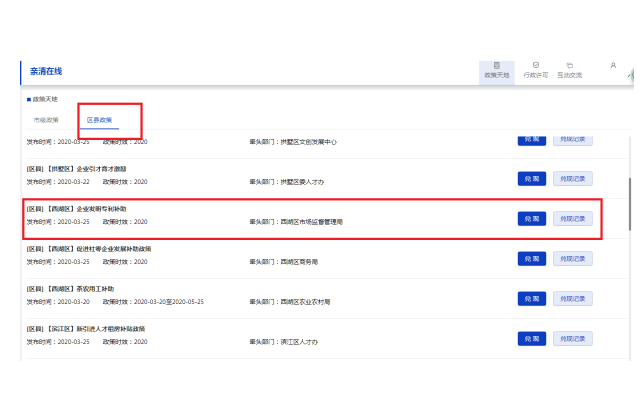This screenshot has width=640, height=400.
Task: Click 兑现记录 for 拱墅区文创发展中心 policy row
Action: tap(572, 140)
